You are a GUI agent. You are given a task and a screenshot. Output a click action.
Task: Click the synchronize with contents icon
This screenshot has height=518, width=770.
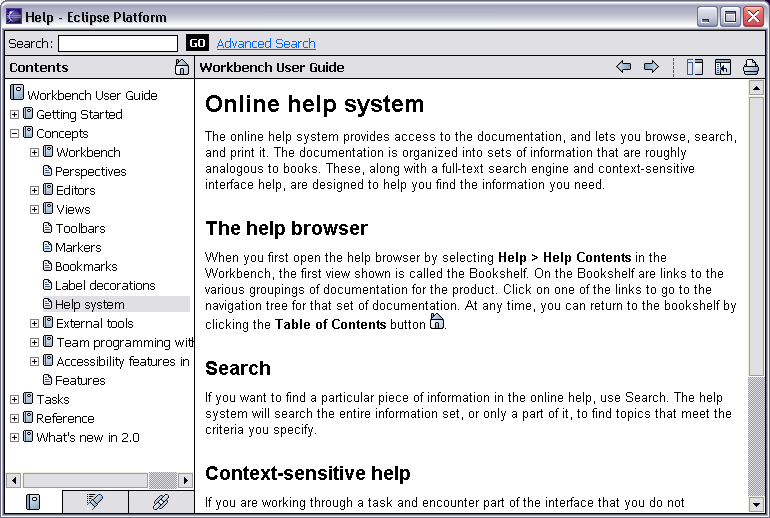click(723, 67)
